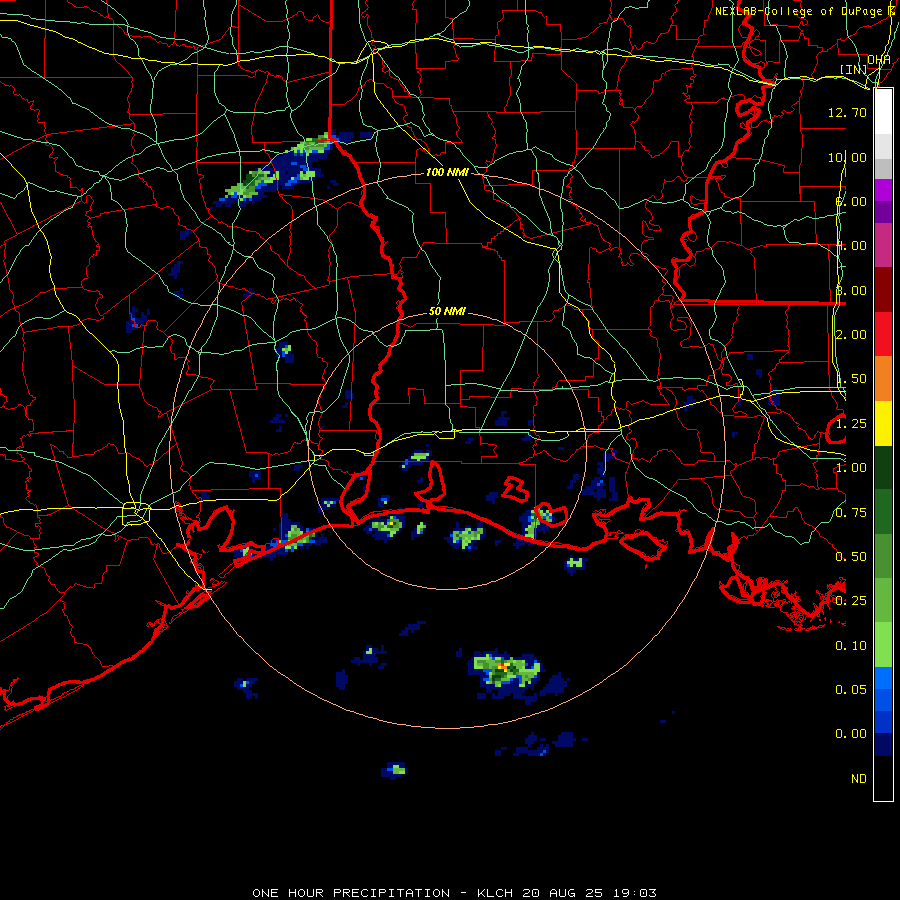Click the bright red swatch beside 2.00

point(883,334)
